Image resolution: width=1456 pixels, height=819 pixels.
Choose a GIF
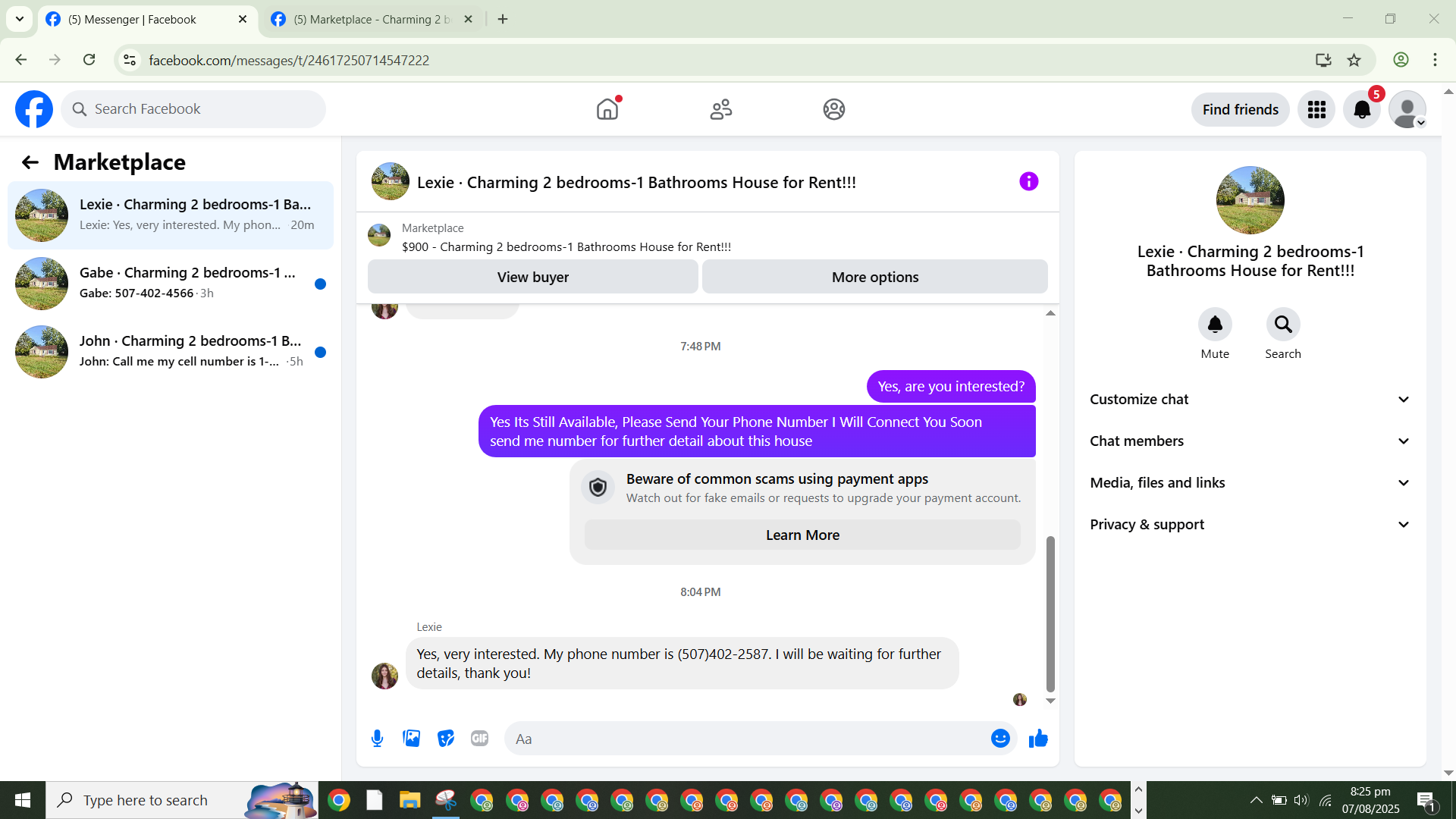480,739
